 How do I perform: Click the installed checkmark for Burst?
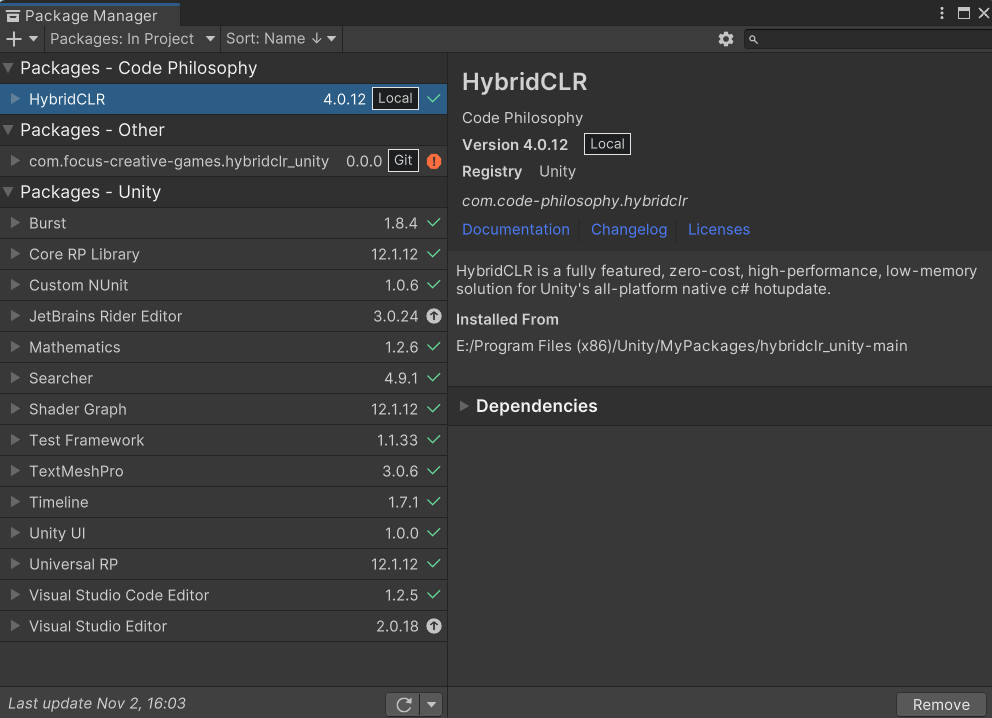click(434, 223)
